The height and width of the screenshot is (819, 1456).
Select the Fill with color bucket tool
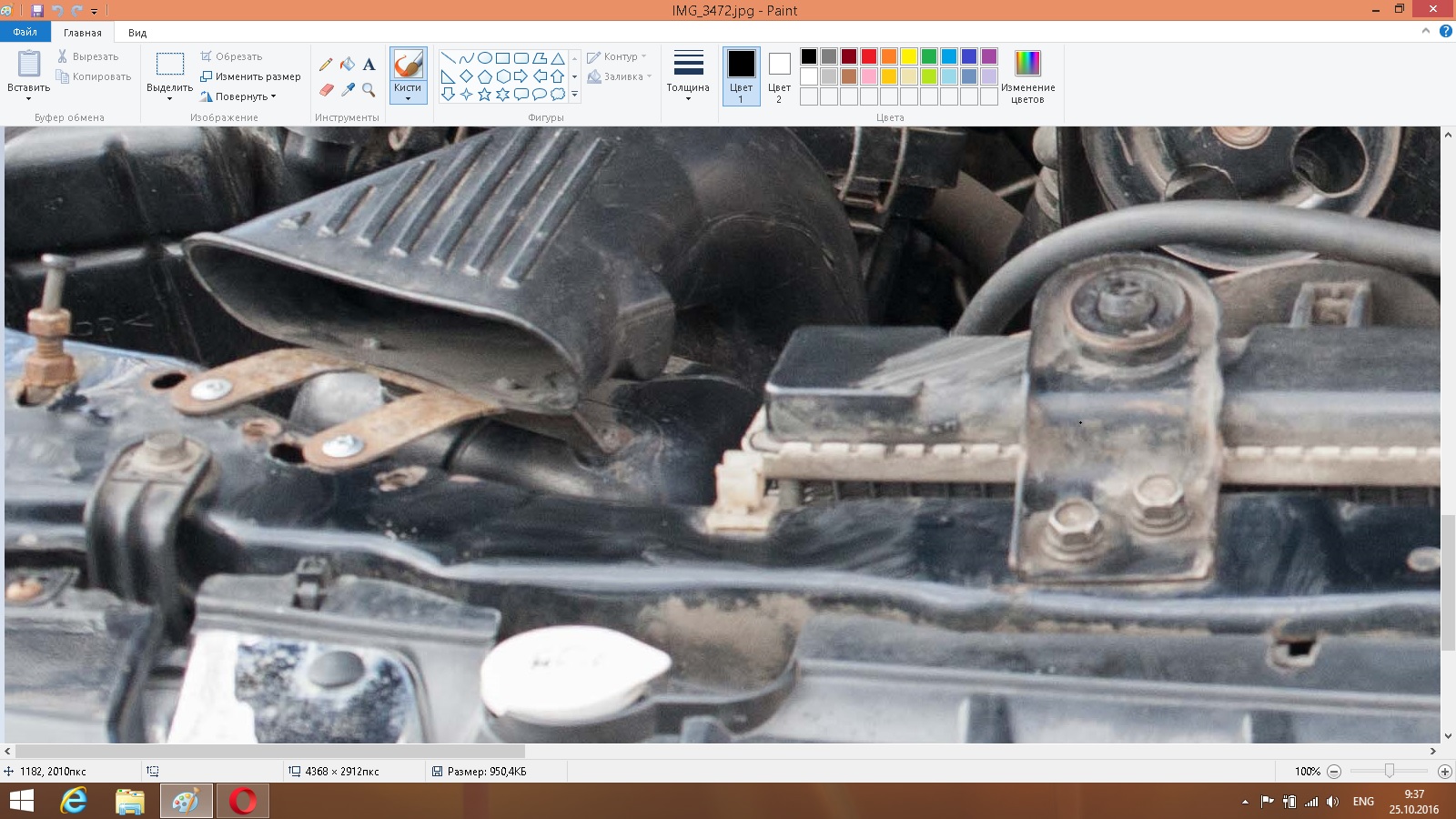pyautogui.click(x=348, y=65)
